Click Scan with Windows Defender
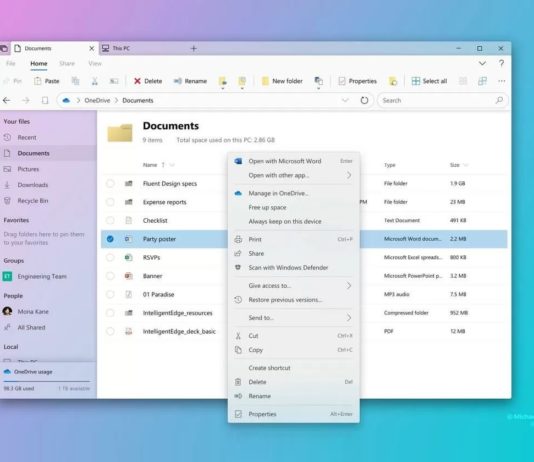The width and height of the screenshot is (534, 462). [288, 268]
